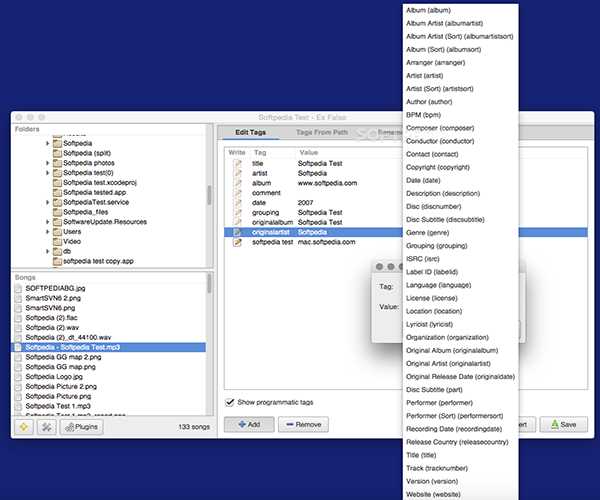Click the Remove tag button

pos(304,424)
